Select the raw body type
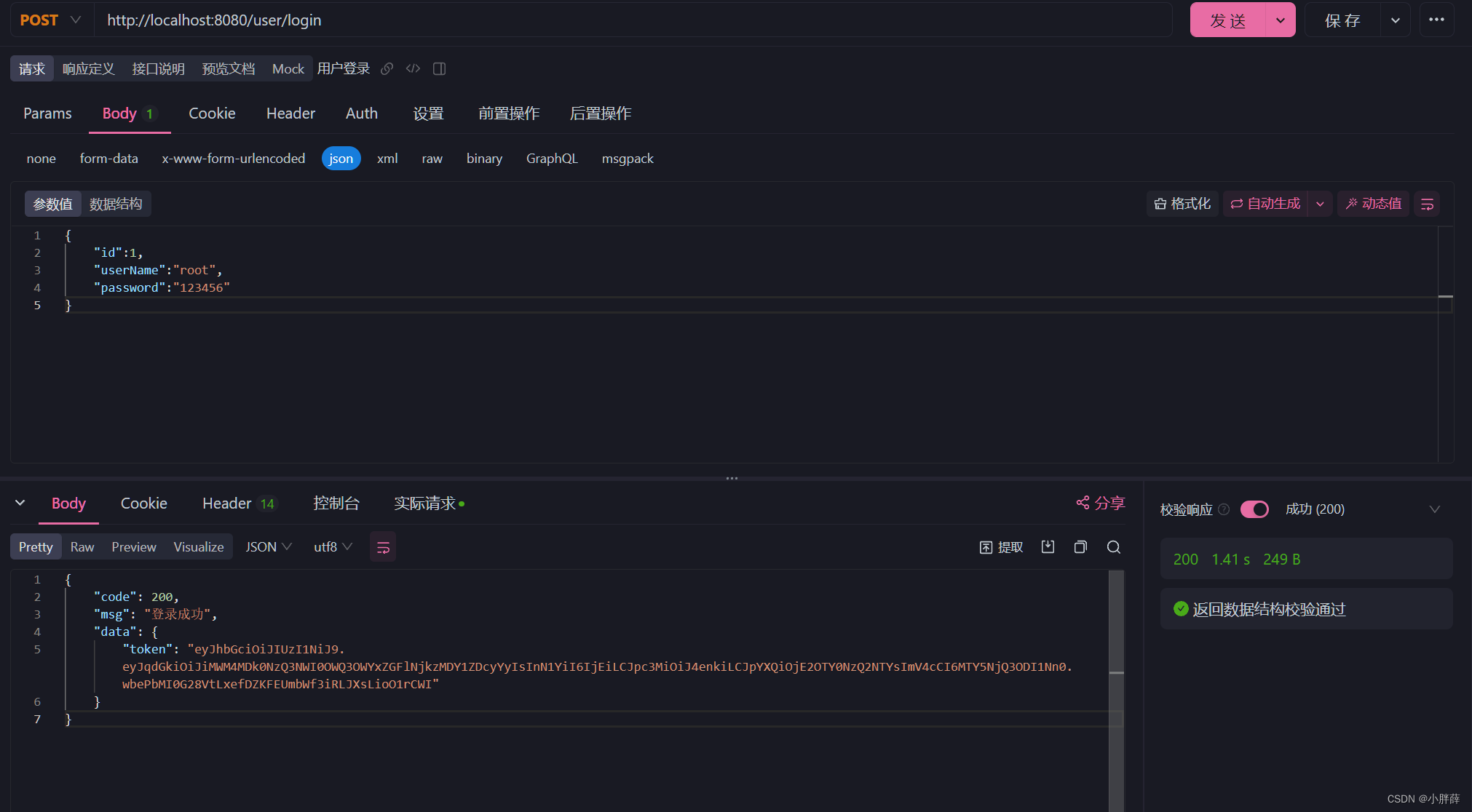Screen dimensions: 1472x812 point(432,158)
